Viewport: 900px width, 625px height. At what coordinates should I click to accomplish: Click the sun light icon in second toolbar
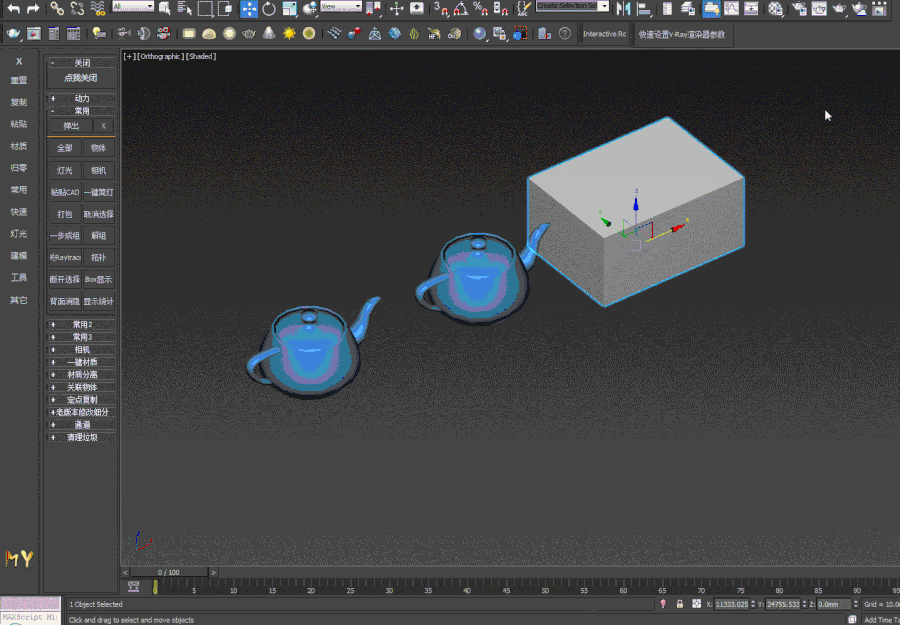point(289,33)
